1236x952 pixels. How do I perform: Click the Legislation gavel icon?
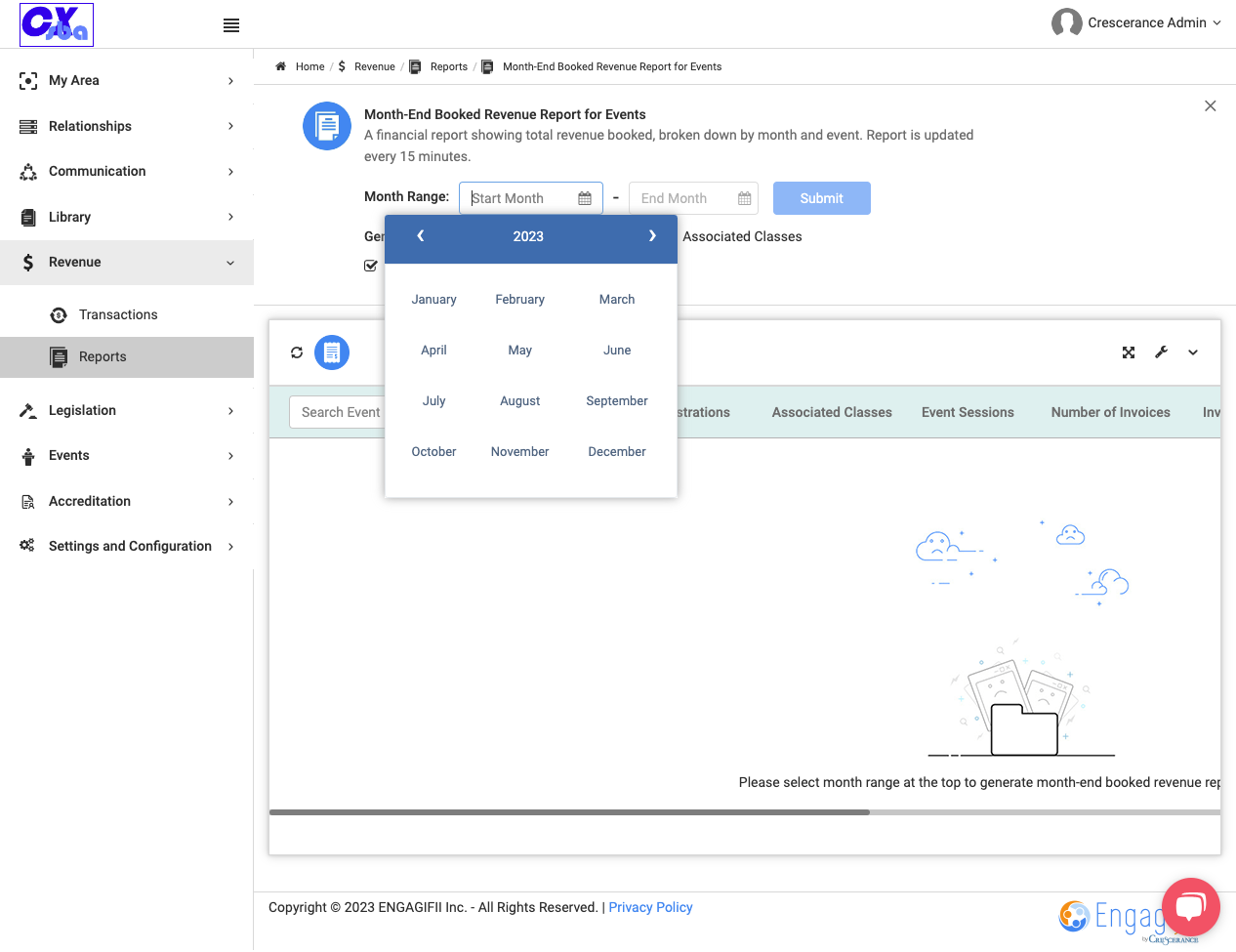click(x=28, y=411)
